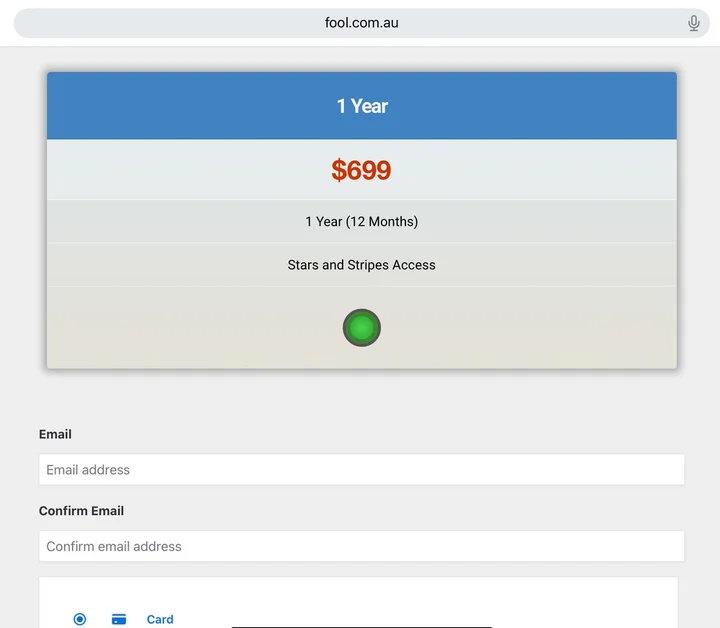
Task: Click the Email address input field
Action: point(361,470)
